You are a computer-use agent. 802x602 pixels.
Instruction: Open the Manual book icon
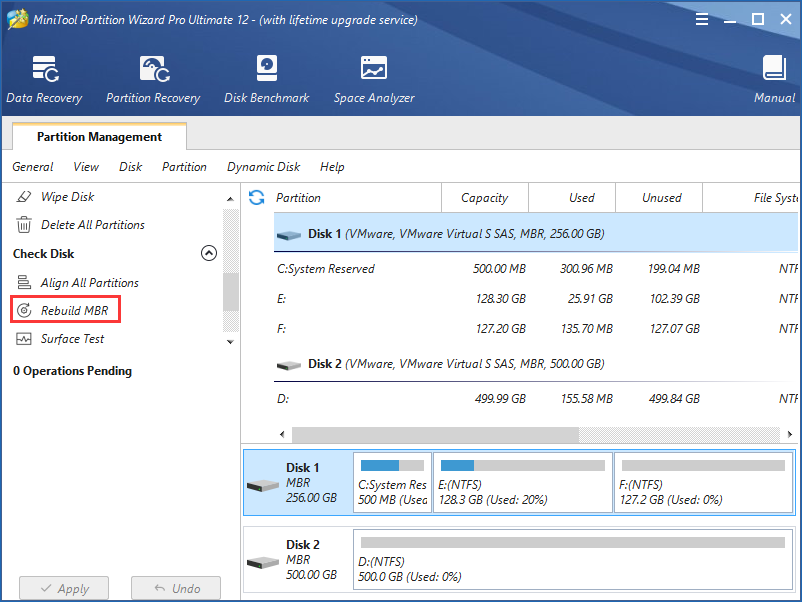[774, 68]
